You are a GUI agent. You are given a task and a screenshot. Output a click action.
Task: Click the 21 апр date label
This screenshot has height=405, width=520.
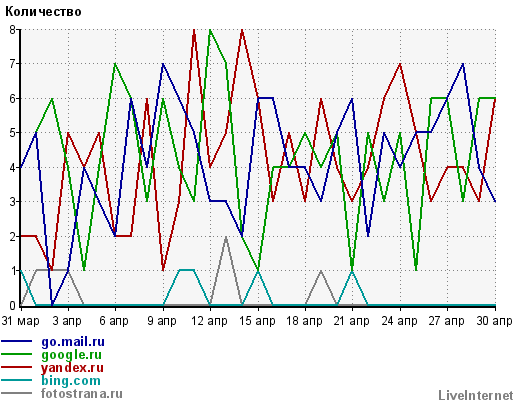pyautogui.click(x=352, y=321)
